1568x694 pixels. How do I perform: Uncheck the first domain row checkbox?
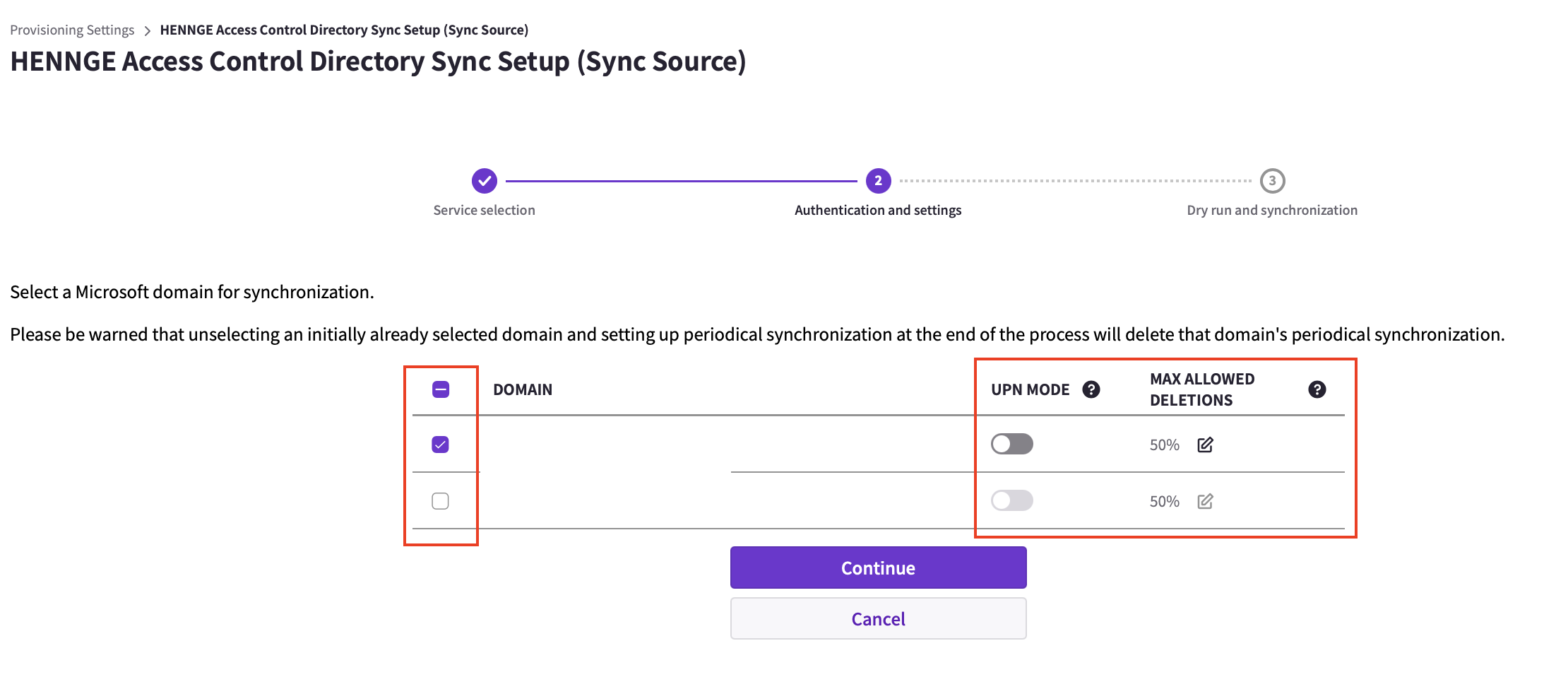(441, 445)
